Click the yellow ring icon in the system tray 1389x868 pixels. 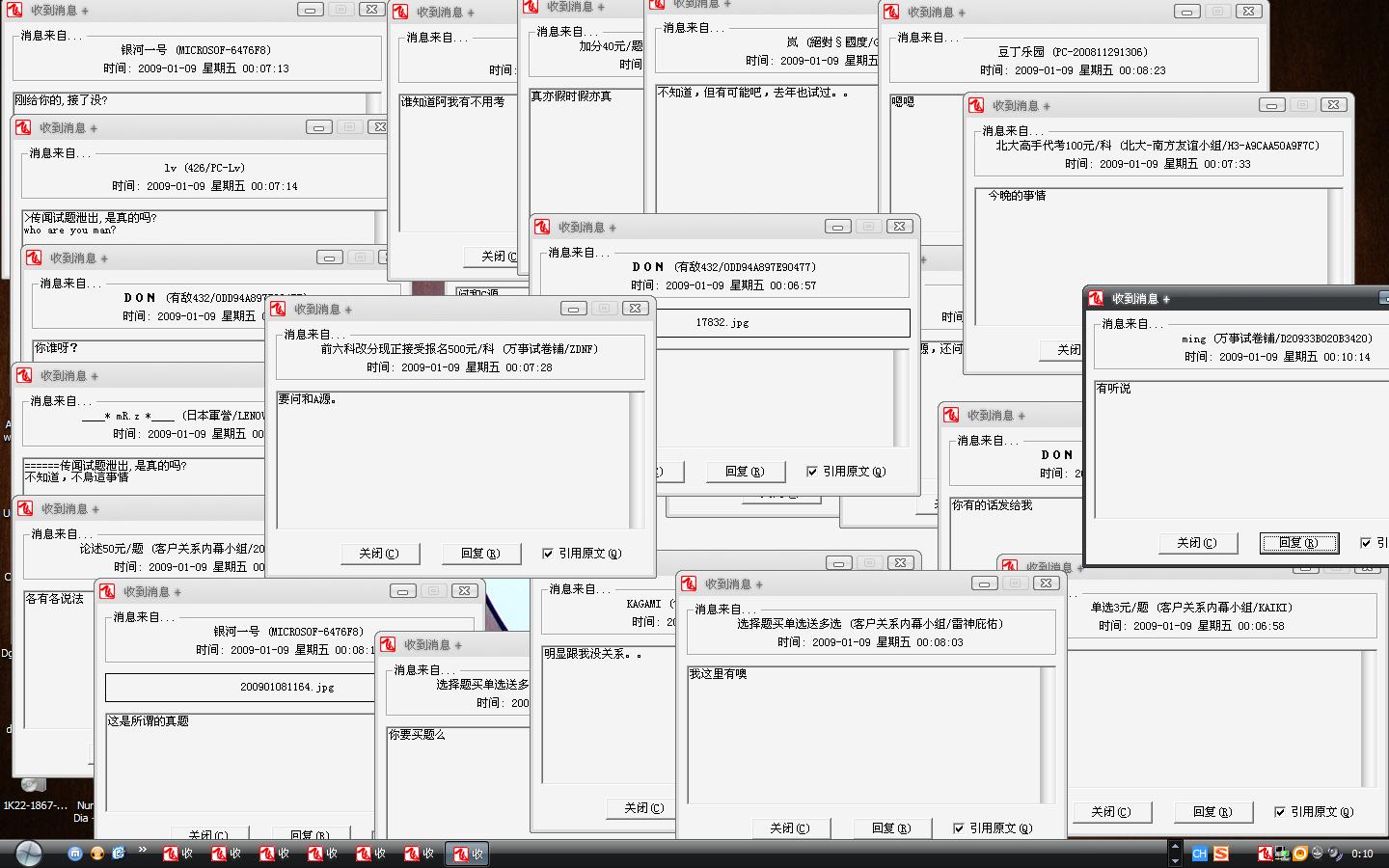click(x=1300, y=854)
